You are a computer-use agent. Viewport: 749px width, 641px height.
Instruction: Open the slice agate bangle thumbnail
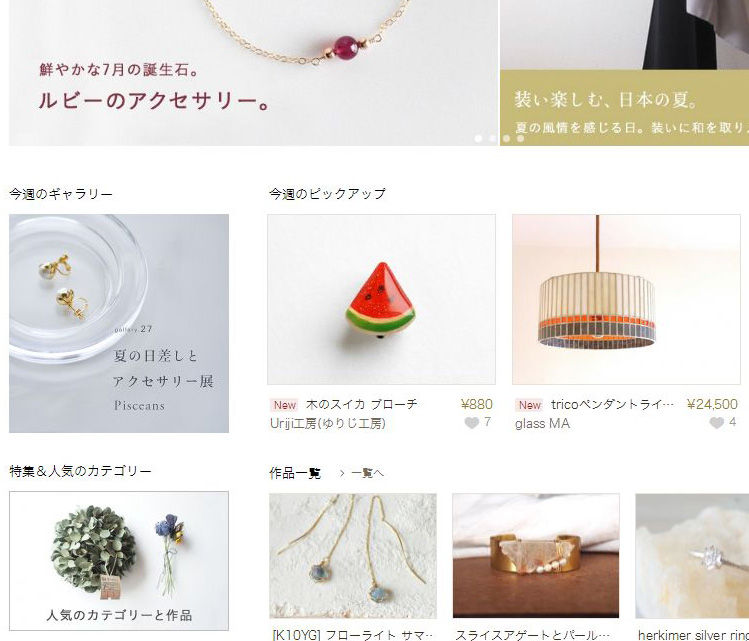536,556
